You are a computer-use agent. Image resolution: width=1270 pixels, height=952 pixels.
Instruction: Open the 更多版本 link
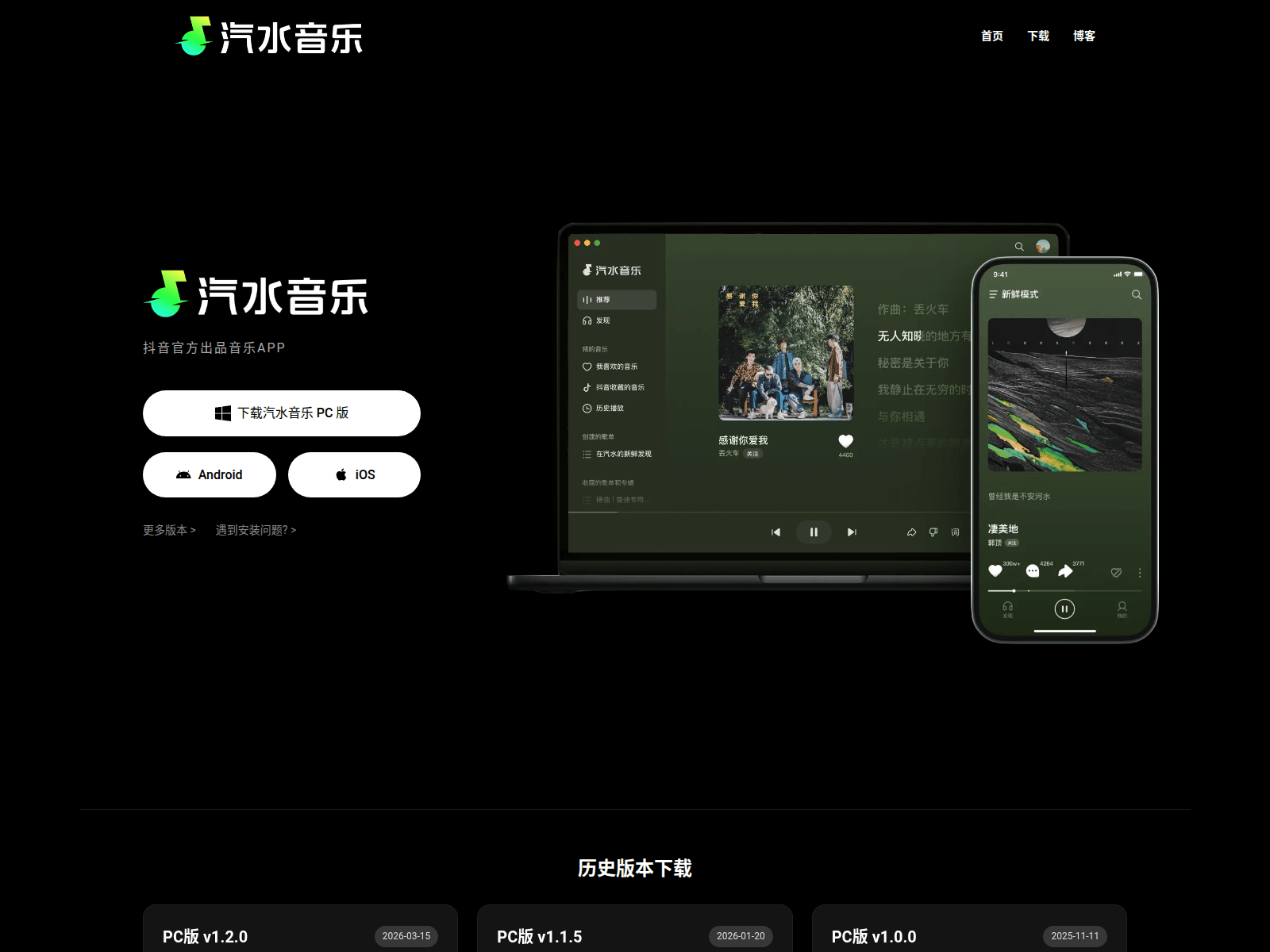(169, 530)
